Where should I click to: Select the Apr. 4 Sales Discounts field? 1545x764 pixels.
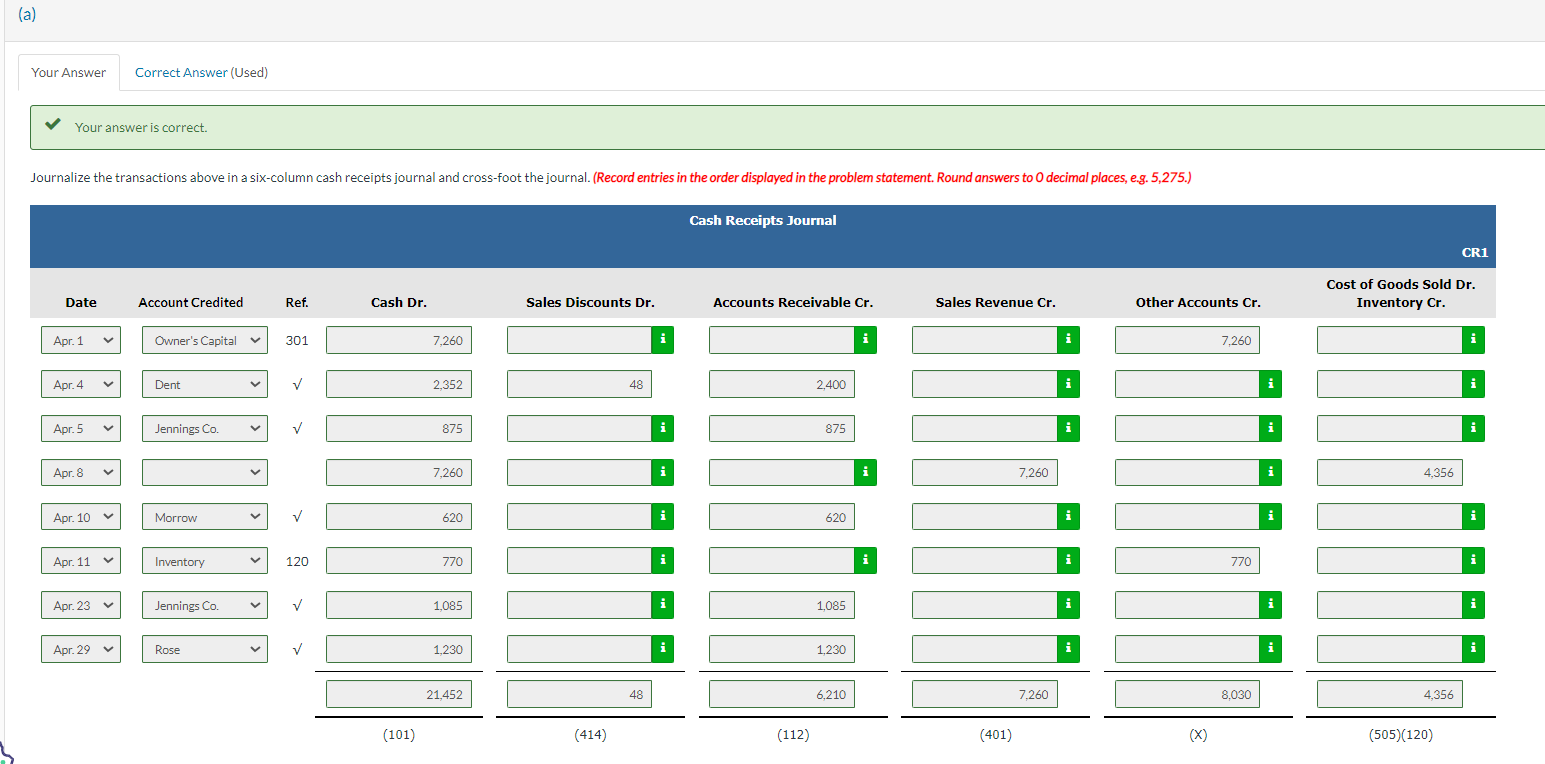click(x=579, y=385)
